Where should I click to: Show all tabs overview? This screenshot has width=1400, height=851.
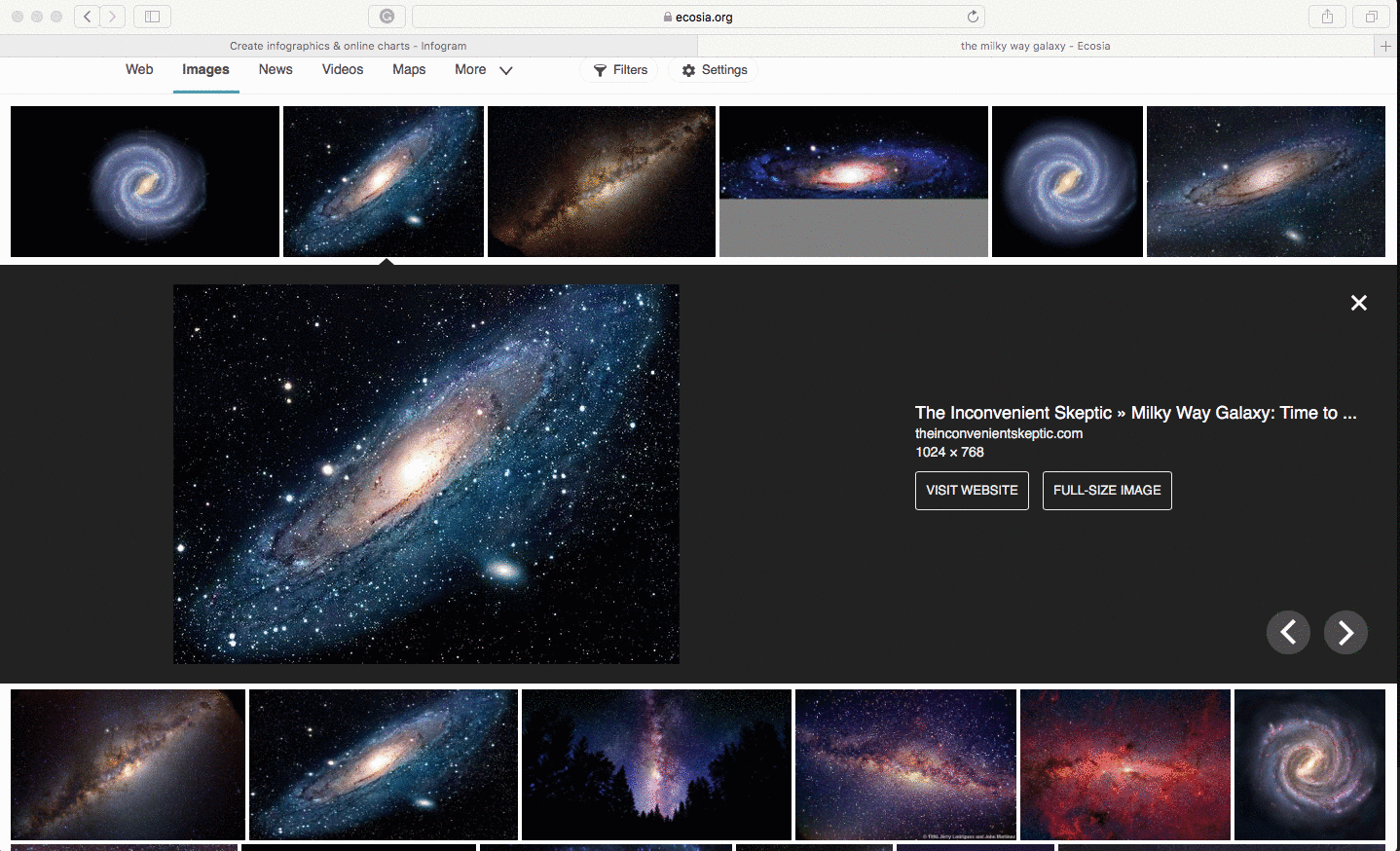1371,17
